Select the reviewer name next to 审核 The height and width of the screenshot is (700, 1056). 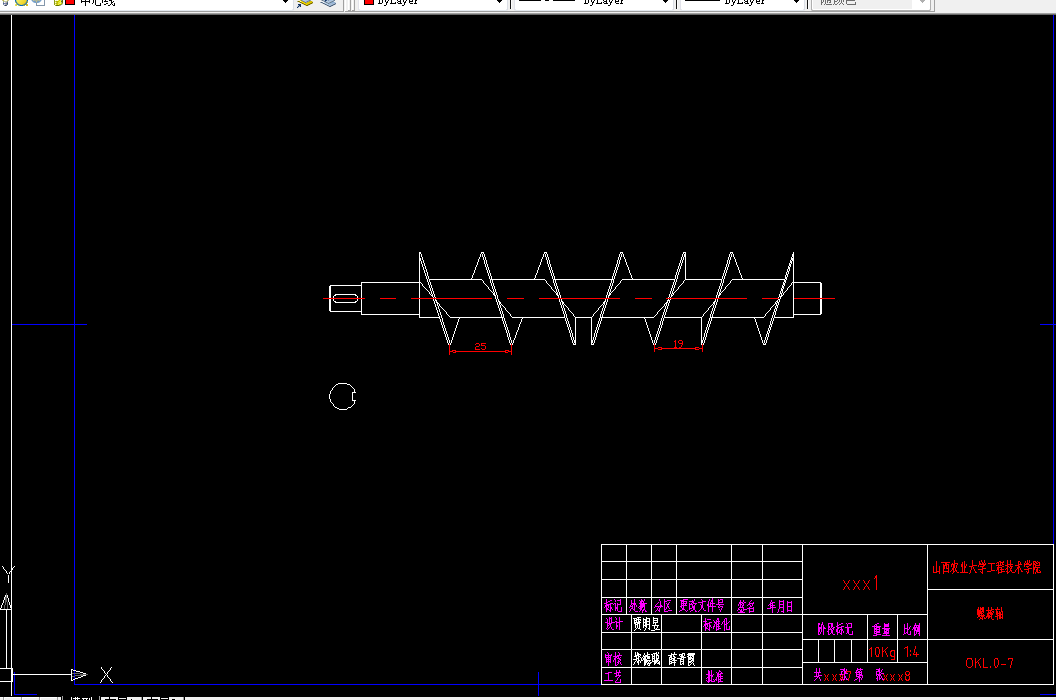pyautogui.click(x=647, y=659)
